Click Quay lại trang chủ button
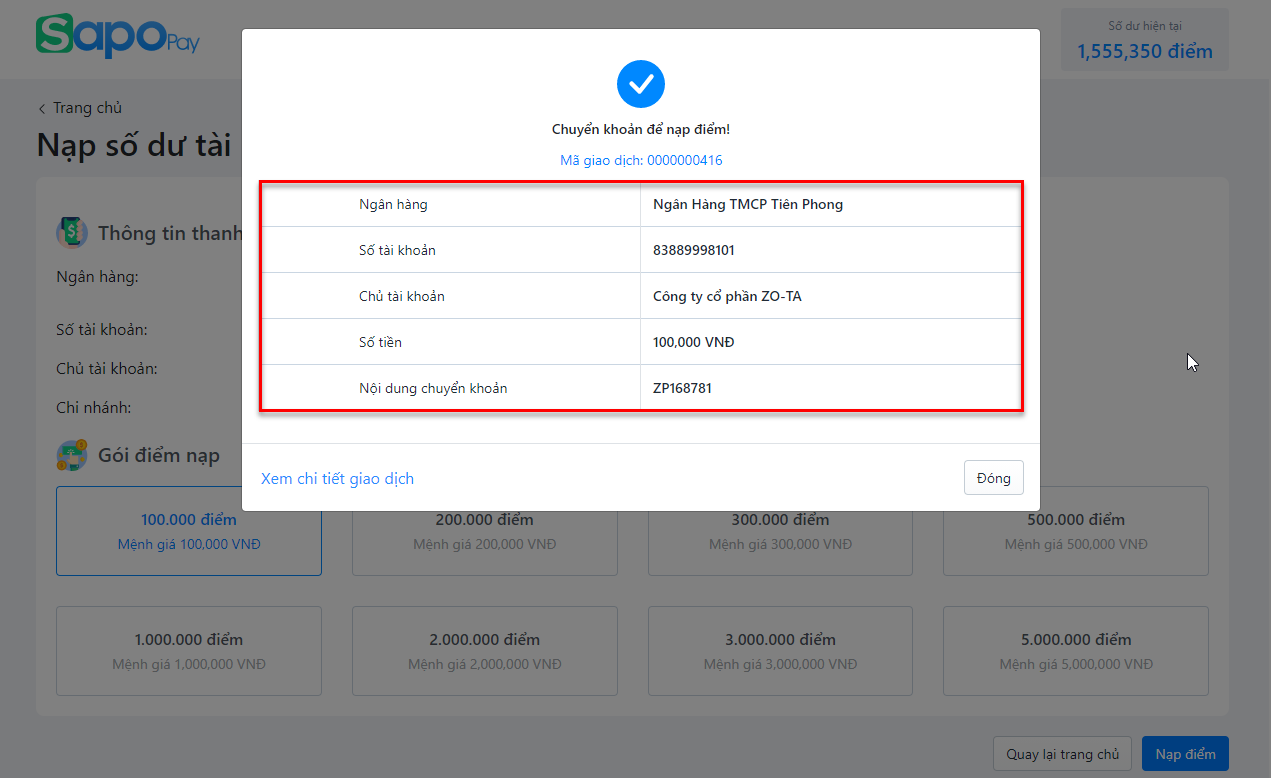Image resolution: width=1271 pixels, height=778 pixels. 1062,754
